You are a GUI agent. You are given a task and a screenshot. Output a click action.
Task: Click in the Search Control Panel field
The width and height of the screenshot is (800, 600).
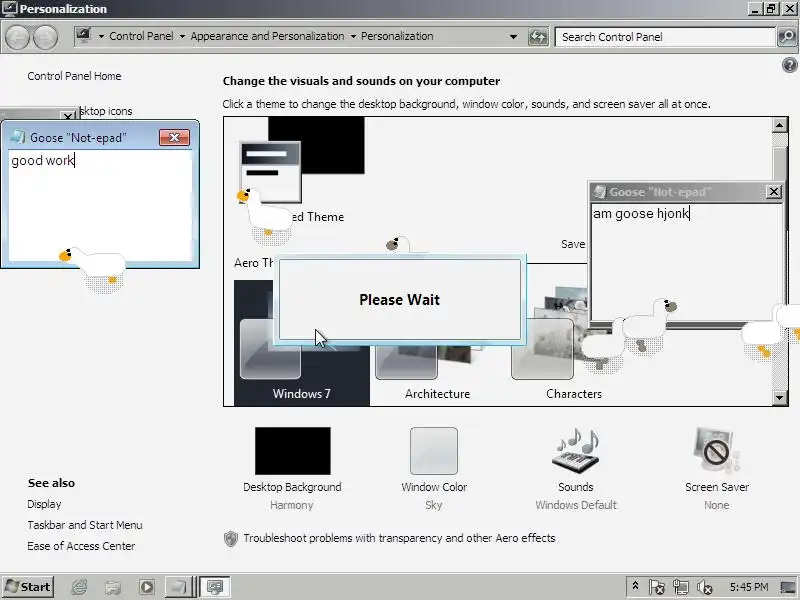coord(665,37)
